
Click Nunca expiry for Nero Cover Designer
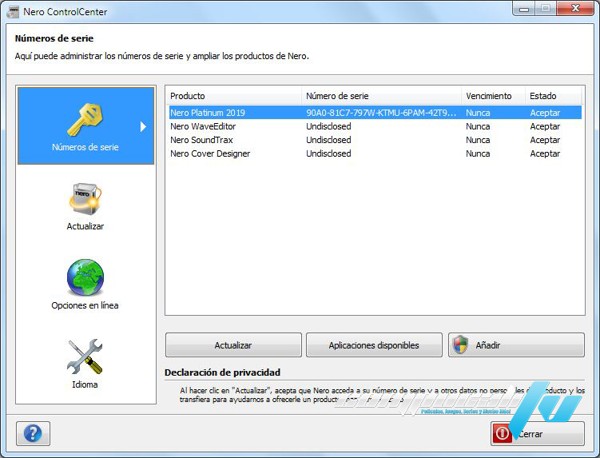478,153
